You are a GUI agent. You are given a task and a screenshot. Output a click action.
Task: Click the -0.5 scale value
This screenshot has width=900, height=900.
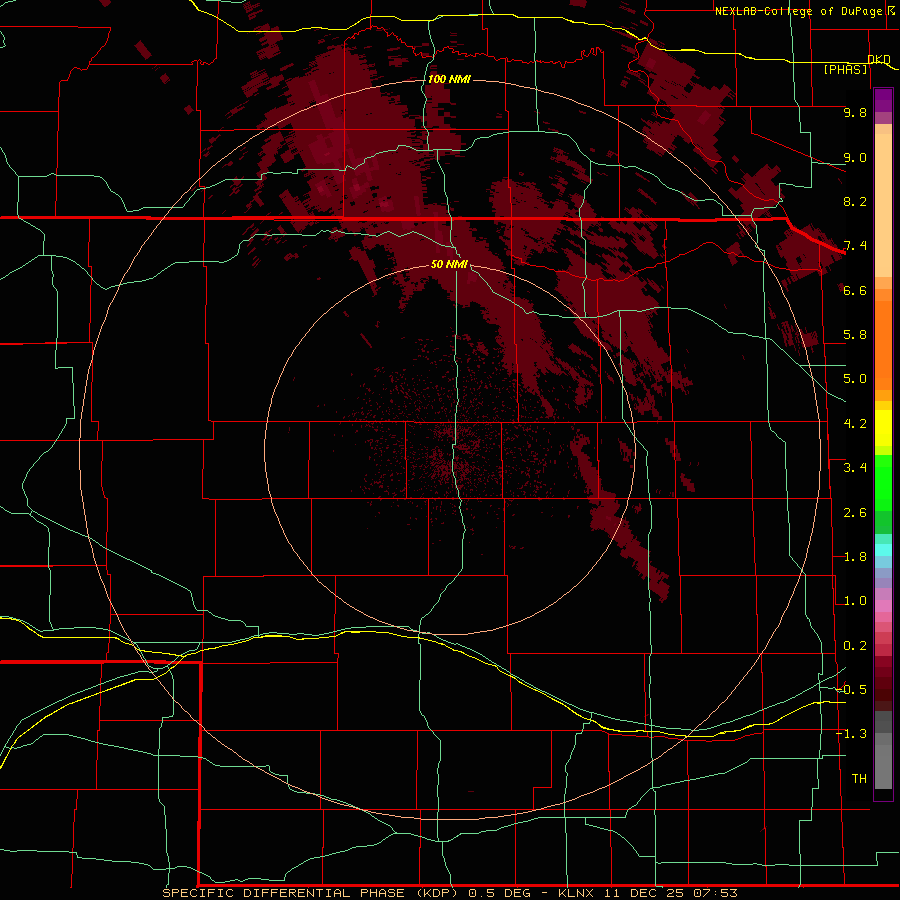pos(852,690)
